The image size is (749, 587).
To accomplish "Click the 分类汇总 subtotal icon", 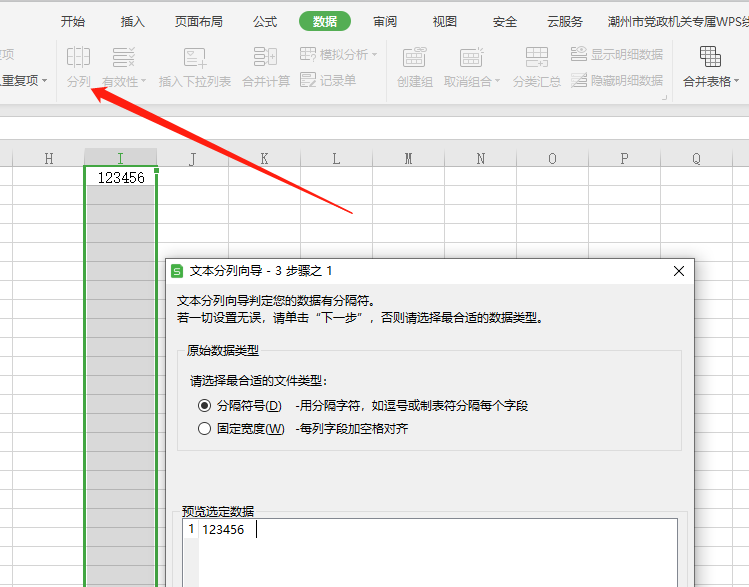I will click(536, 57).
